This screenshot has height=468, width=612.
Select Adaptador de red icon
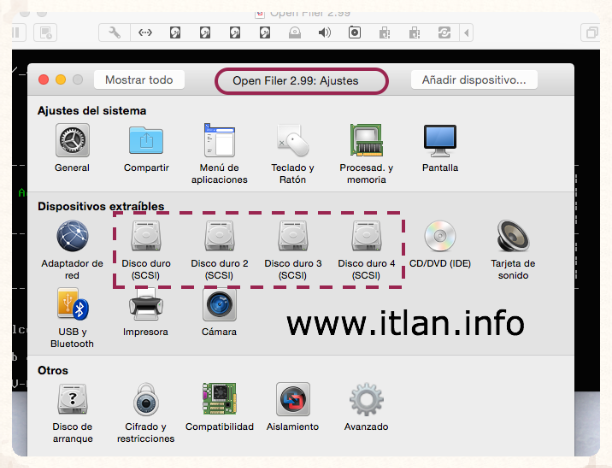point(72,237)
